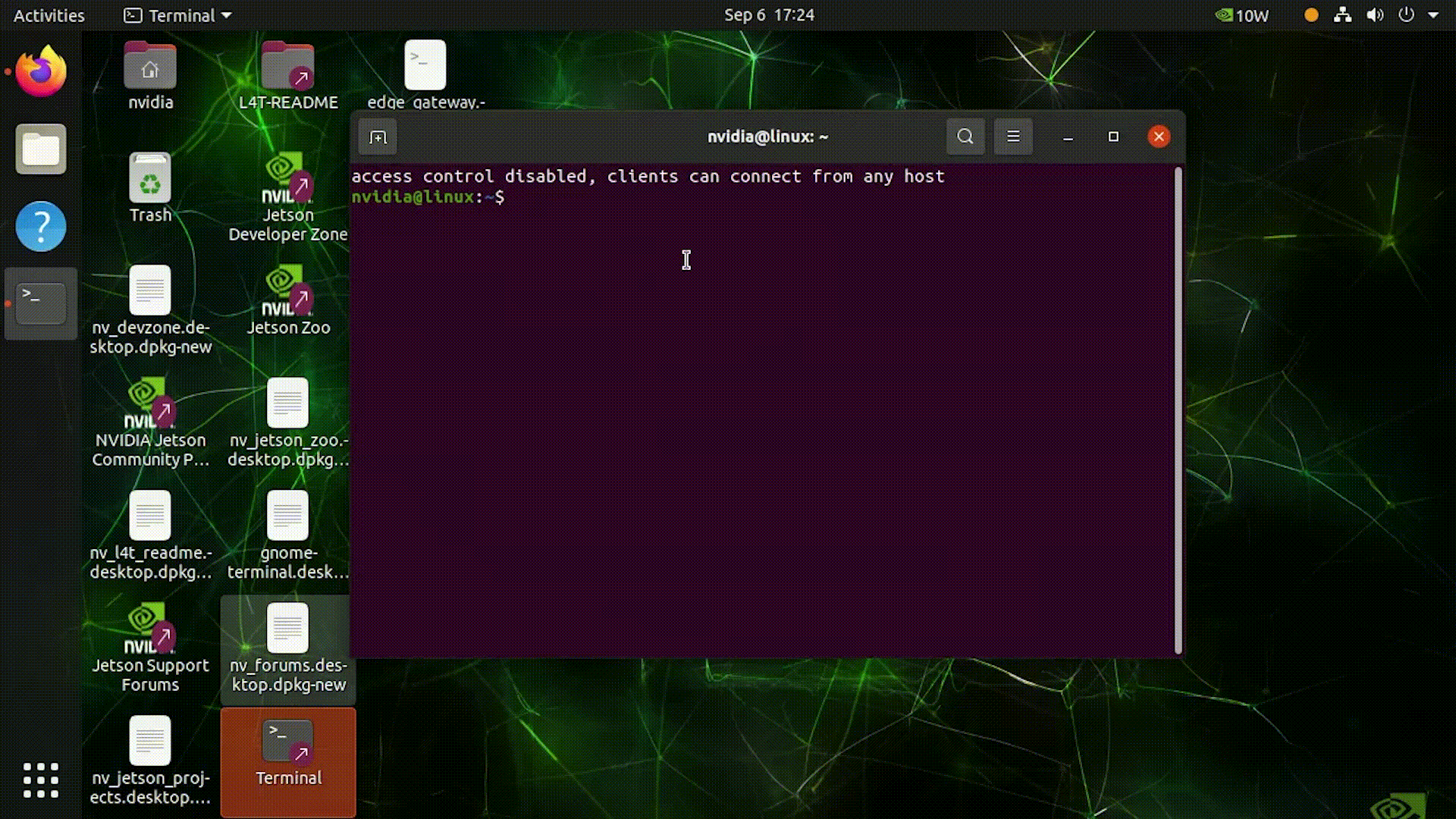The width and height of the screenshot is (1456, 819).
Task: Open Jetson Developer Zone app
Action: (x=288, y=199)
